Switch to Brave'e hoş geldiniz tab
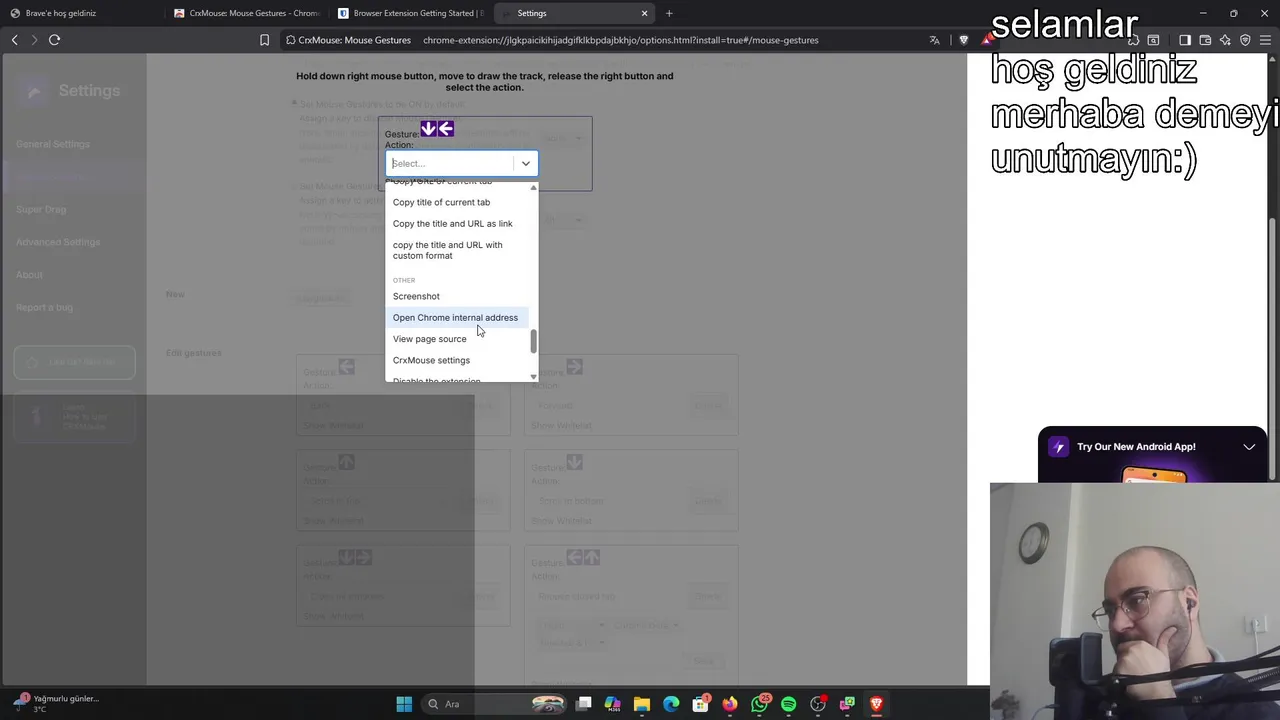 coord(80,13)
